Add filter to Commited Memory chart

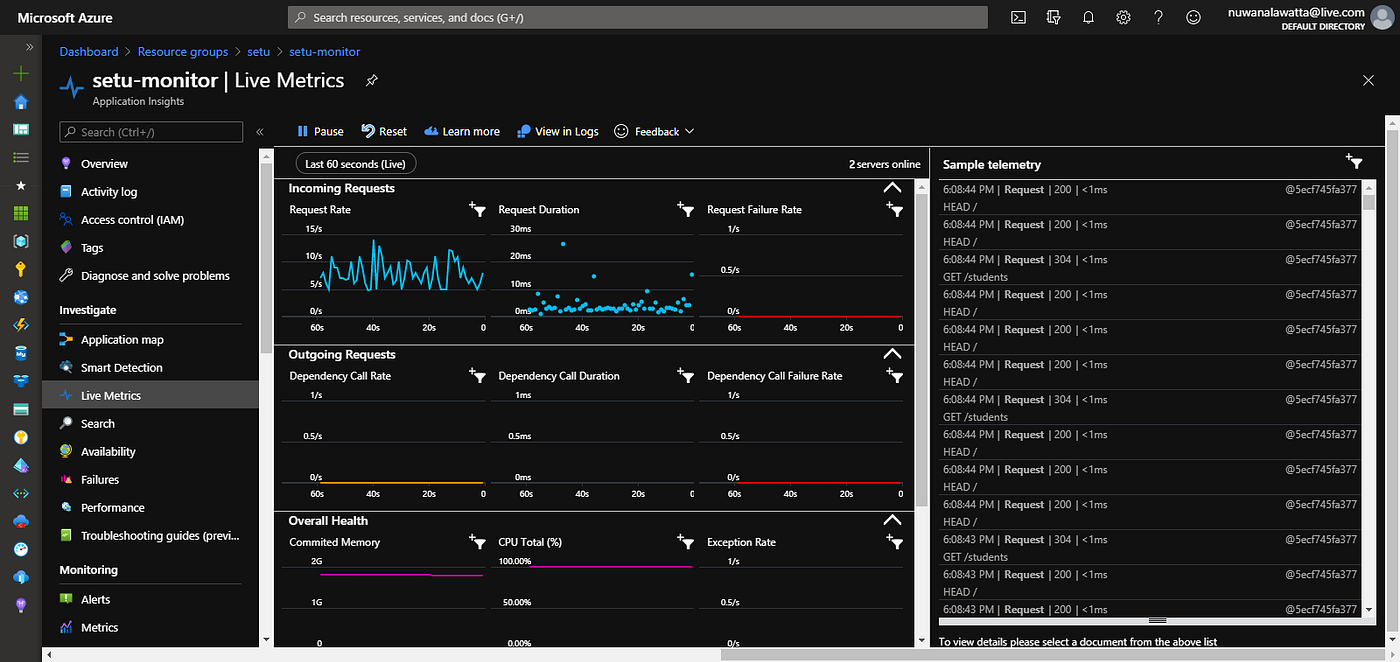[x=477, y=541]
